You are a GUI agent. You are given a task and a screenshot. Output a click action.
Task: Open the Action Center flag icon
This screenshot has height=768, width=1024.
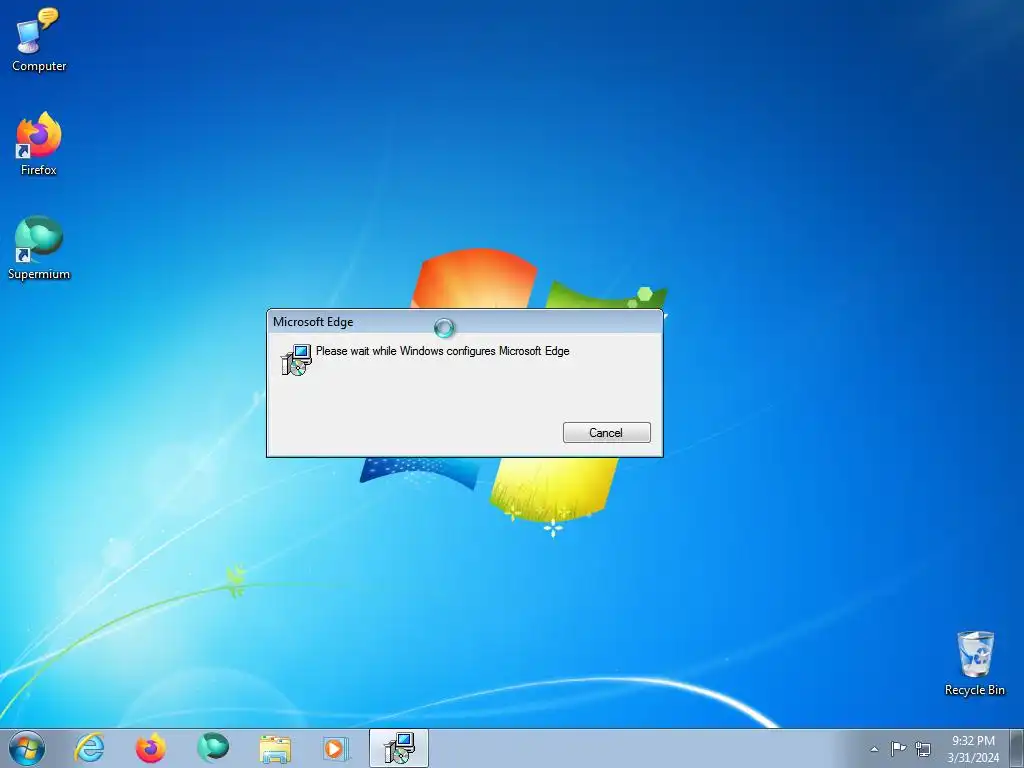(x=899, y=748)
